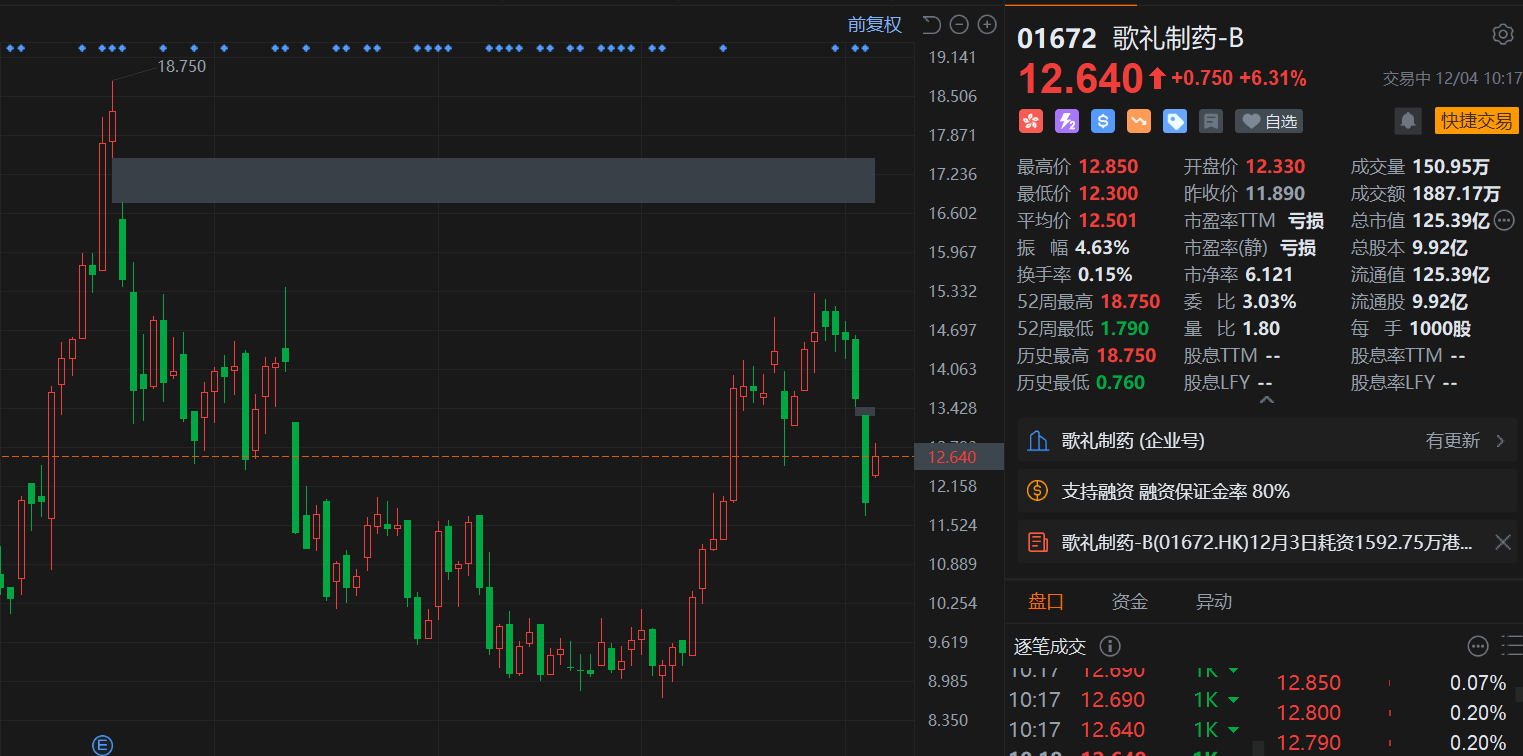Open the 前复权 adjustment dropdown
Viewport: 1523px width, 756px height.
pos(875,24)
